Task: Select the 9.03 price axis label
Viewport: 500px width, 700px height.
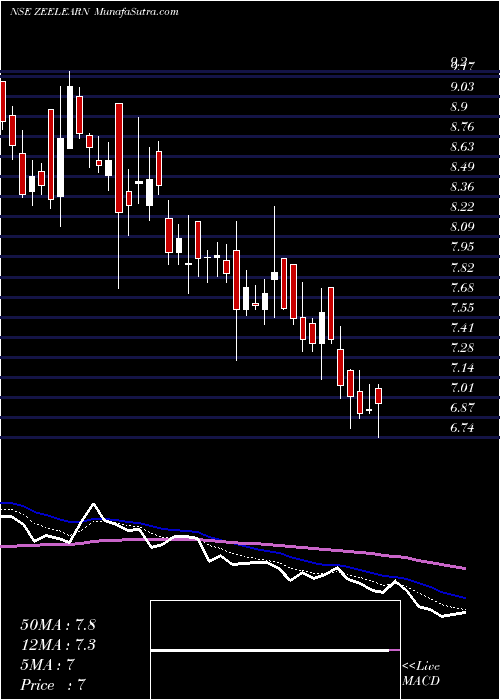Action: coord(462,87)
